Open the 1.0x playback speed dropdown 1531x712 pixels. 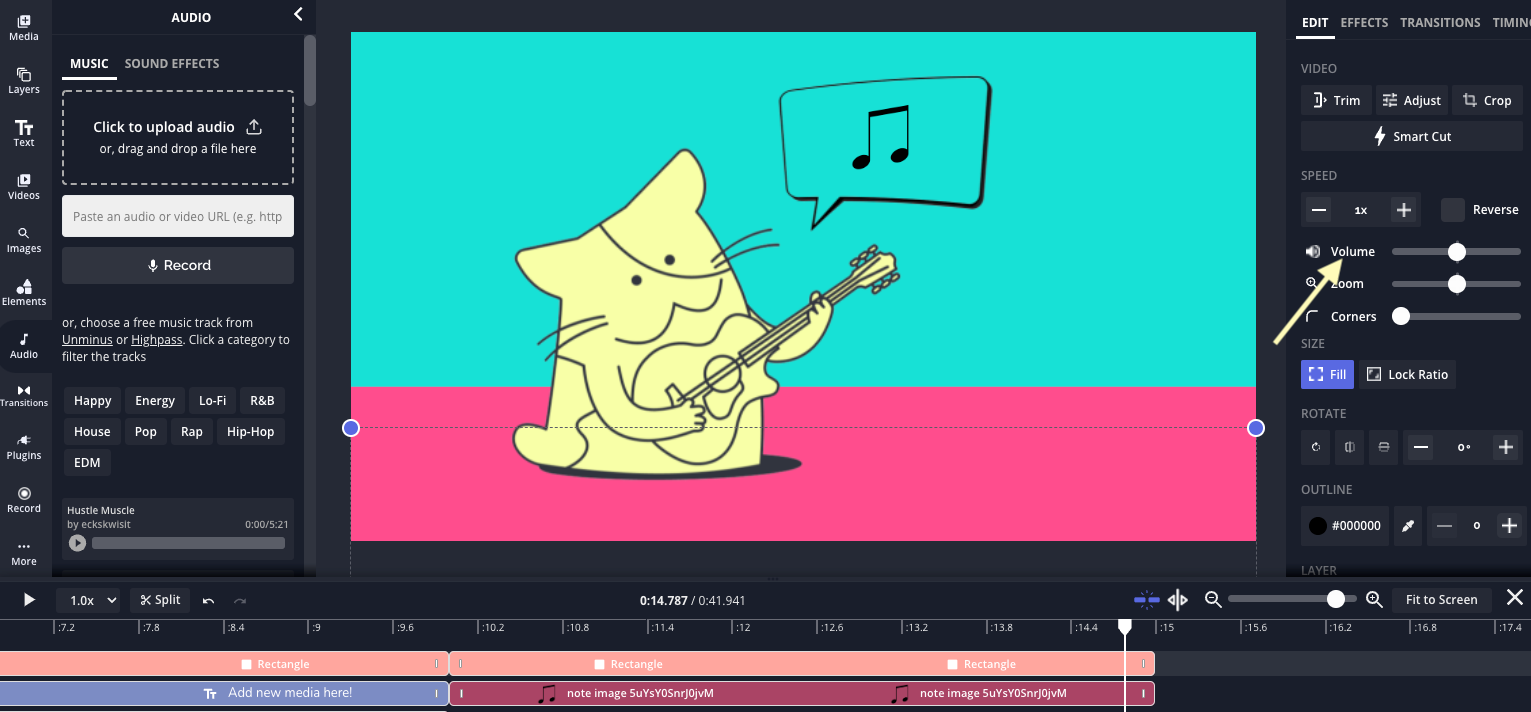click(88, 600)
